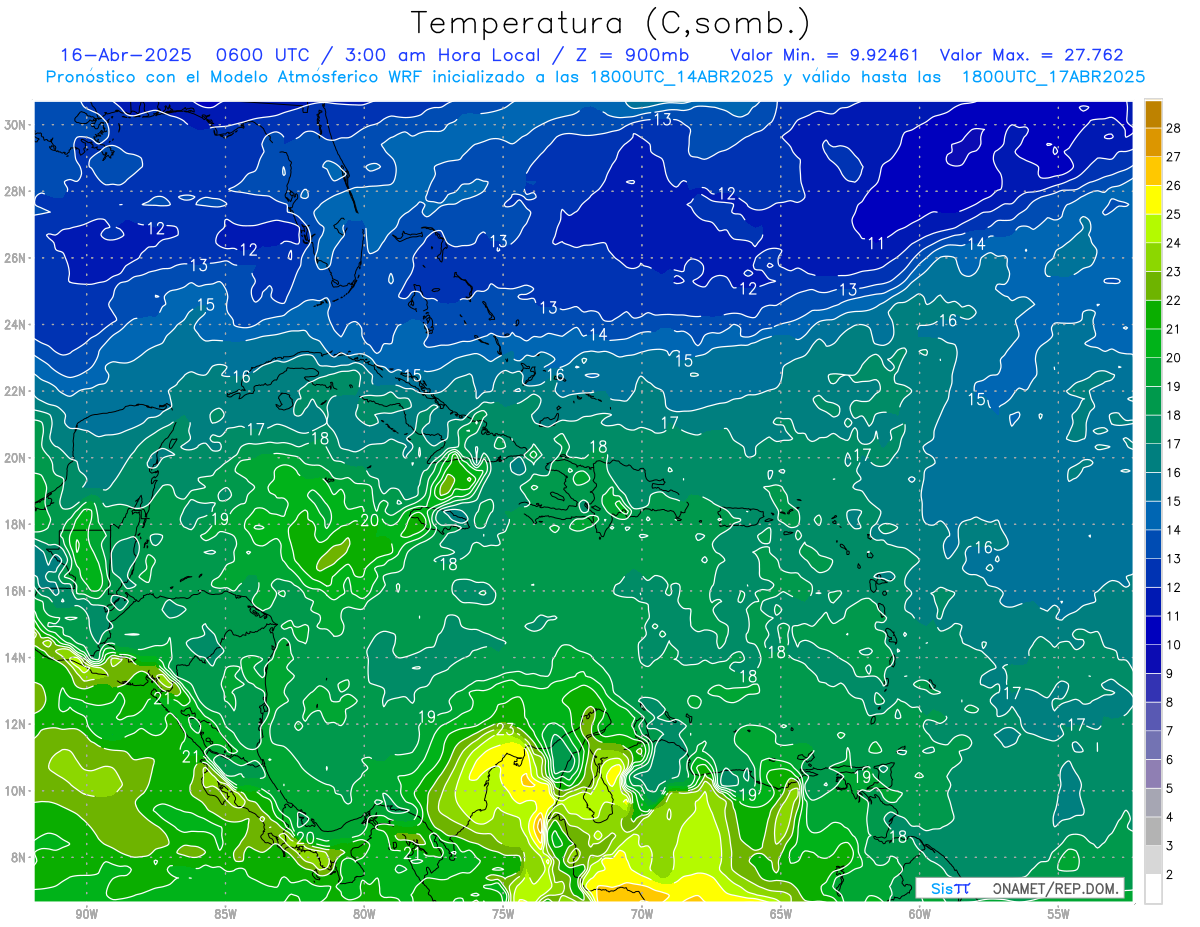Click the "14N" latitude axis label
This screenshot has height=927, width=1200.
click(16, 657)
